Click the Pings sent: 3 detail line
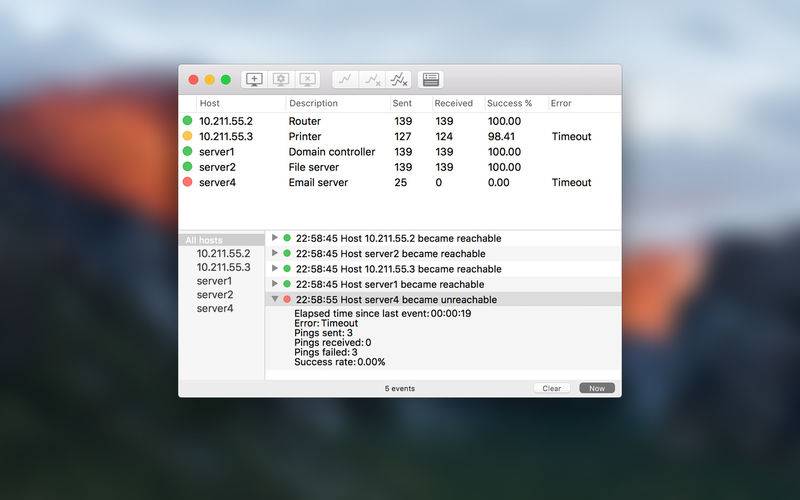This screenshot has height=500, width=800. pos(323,333)
